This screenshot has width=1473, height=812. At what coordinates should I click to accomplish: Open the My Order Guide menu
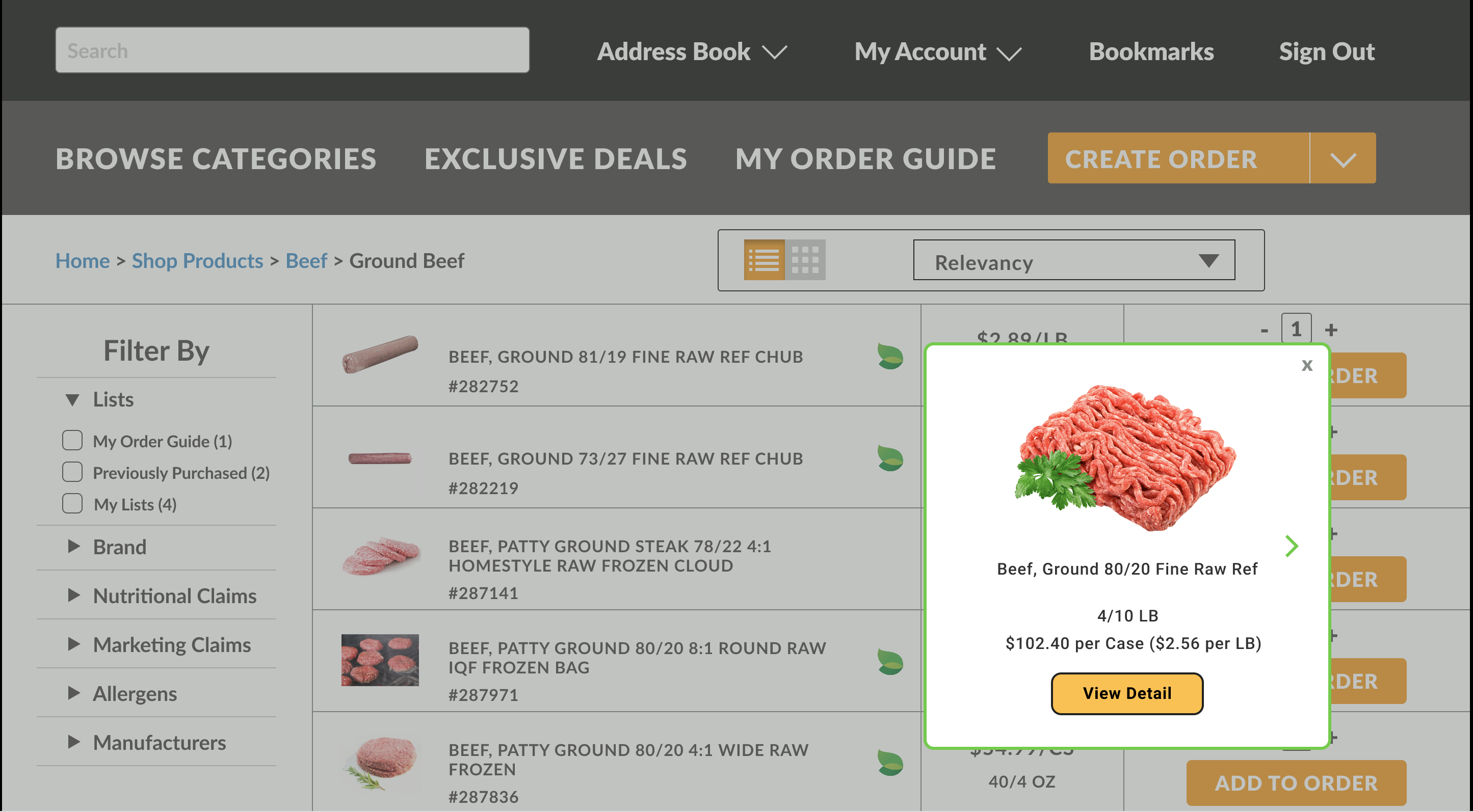(x=865, y=158)
